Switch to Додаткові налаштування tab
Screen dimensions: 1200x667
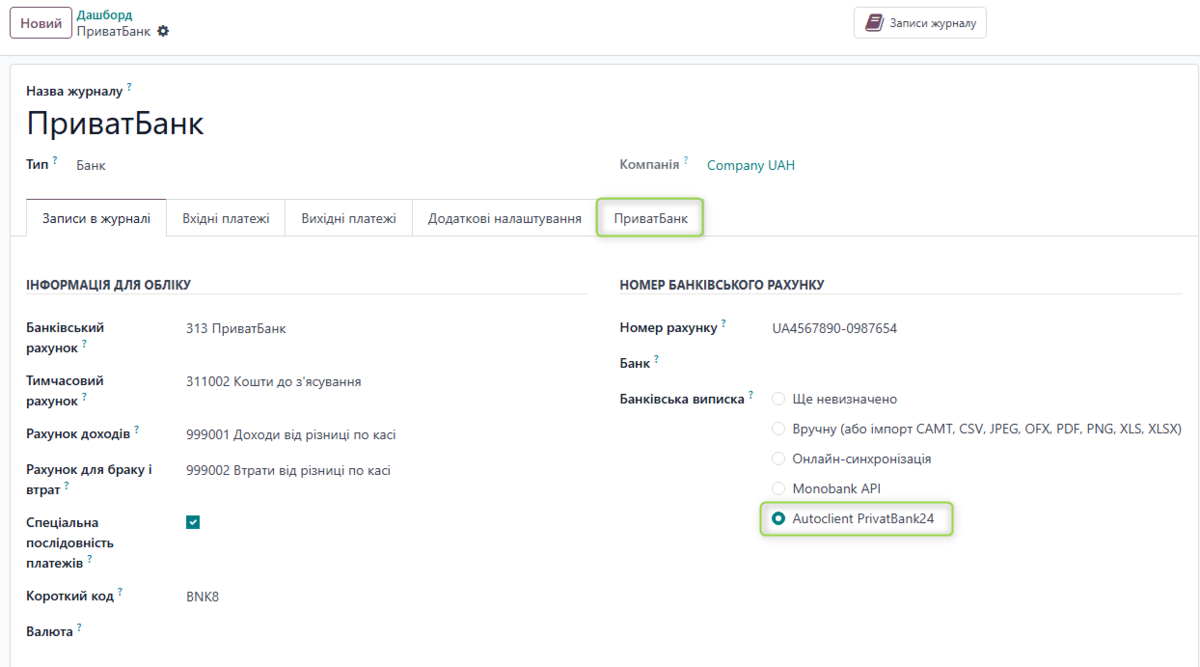[505, 218]
